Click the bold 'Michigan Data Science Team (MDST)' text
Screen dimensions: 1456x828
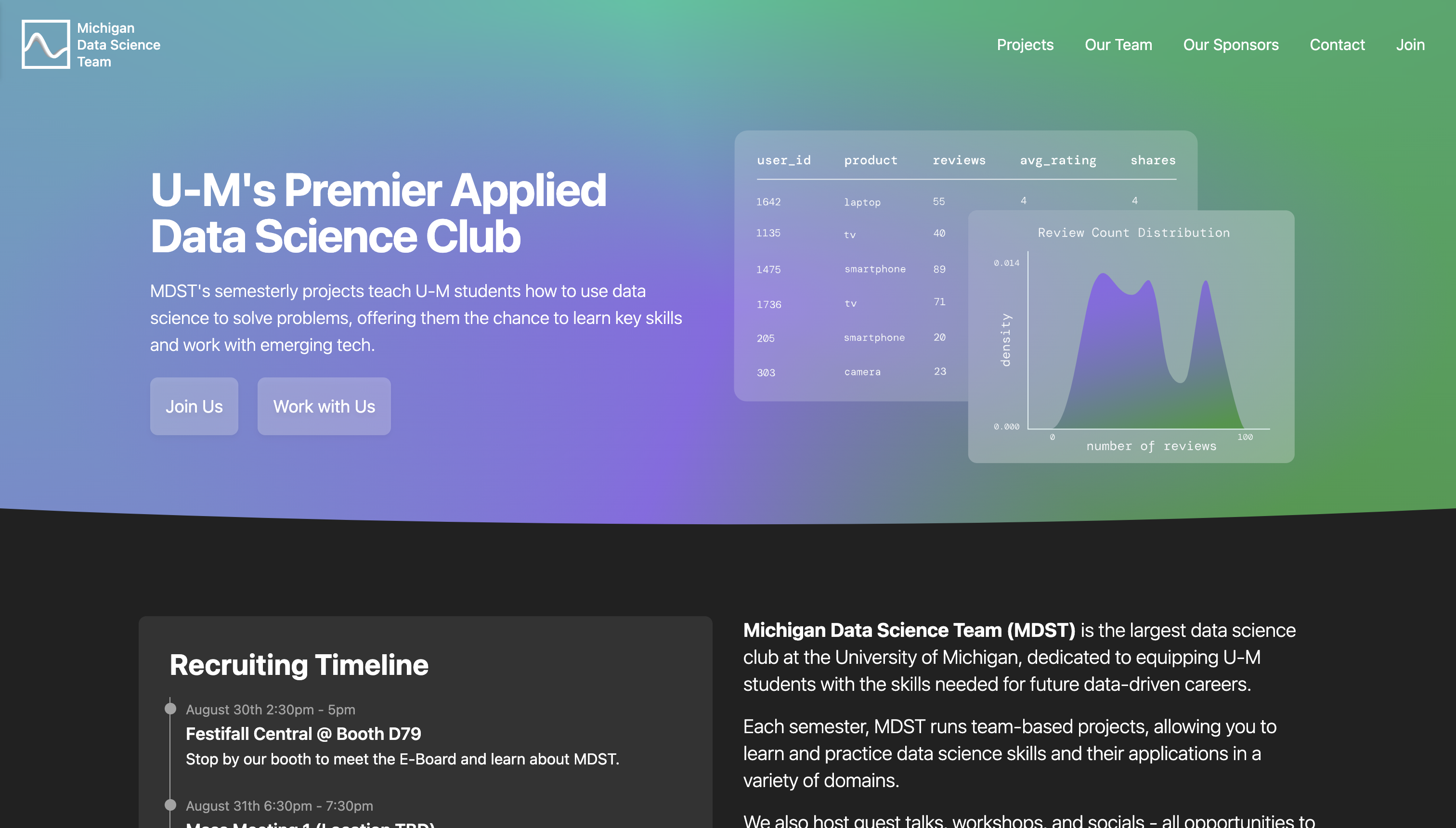[909, 630]
